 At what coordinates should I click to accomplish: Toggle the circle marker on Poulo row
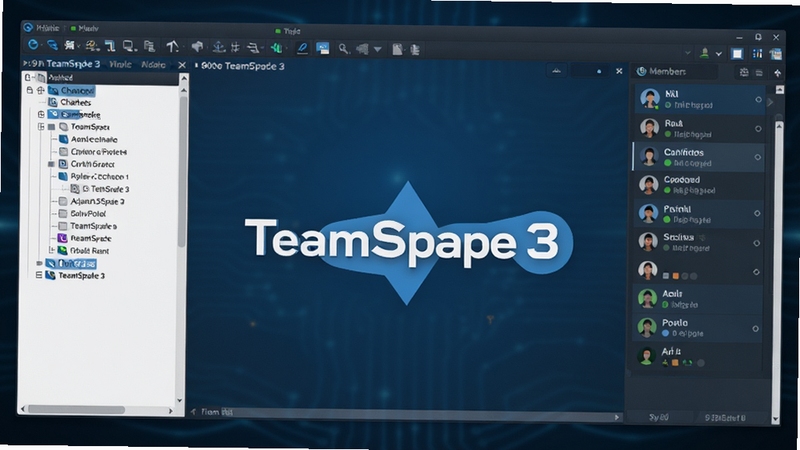pyautogui.click(x=756, y=329)
